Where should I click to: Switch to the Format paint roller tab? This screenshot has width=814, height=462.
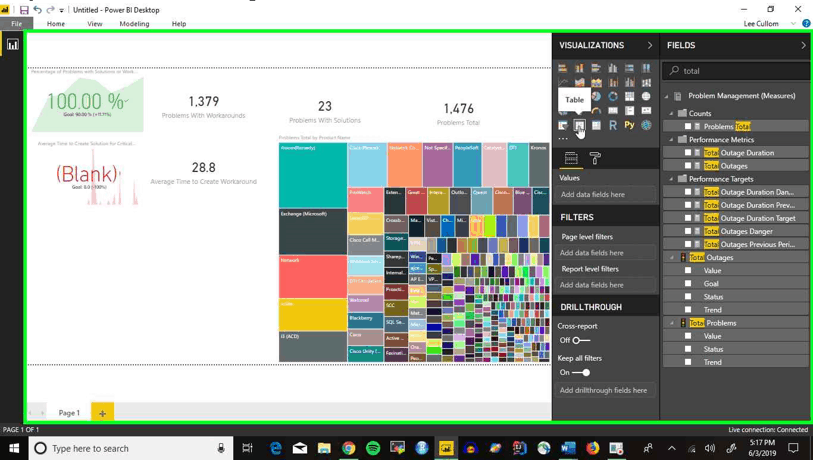point(595,159)
